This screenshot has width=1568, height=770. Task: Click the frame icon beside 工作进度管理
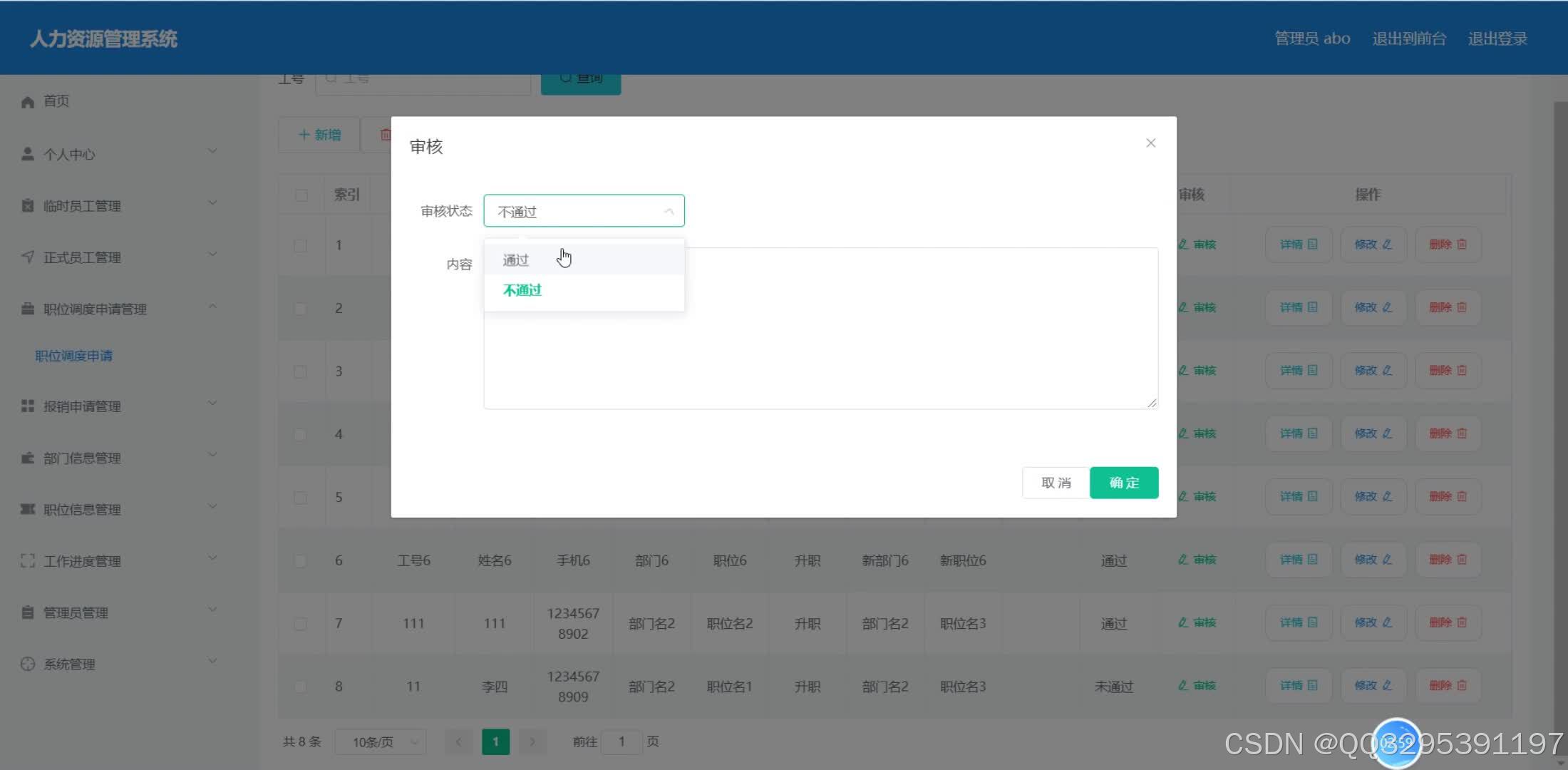tap(28, 561)
